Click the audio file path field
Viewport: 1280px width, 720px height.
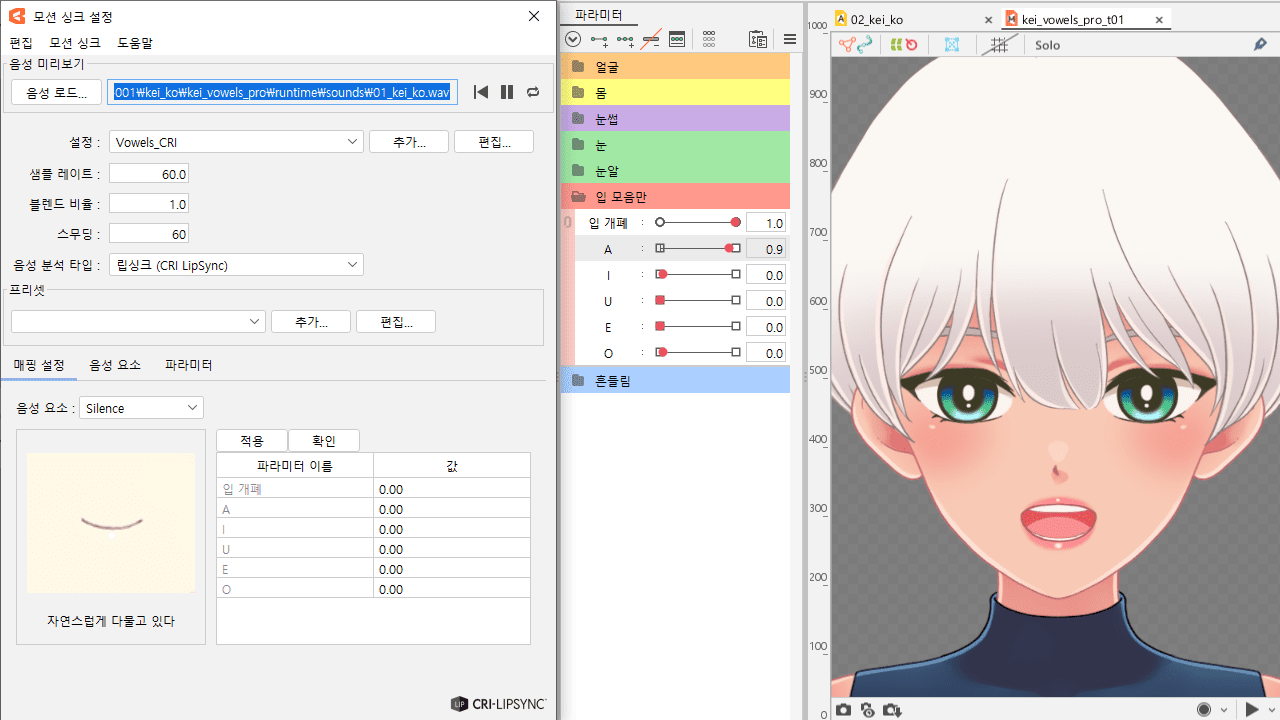click(283, 92)
